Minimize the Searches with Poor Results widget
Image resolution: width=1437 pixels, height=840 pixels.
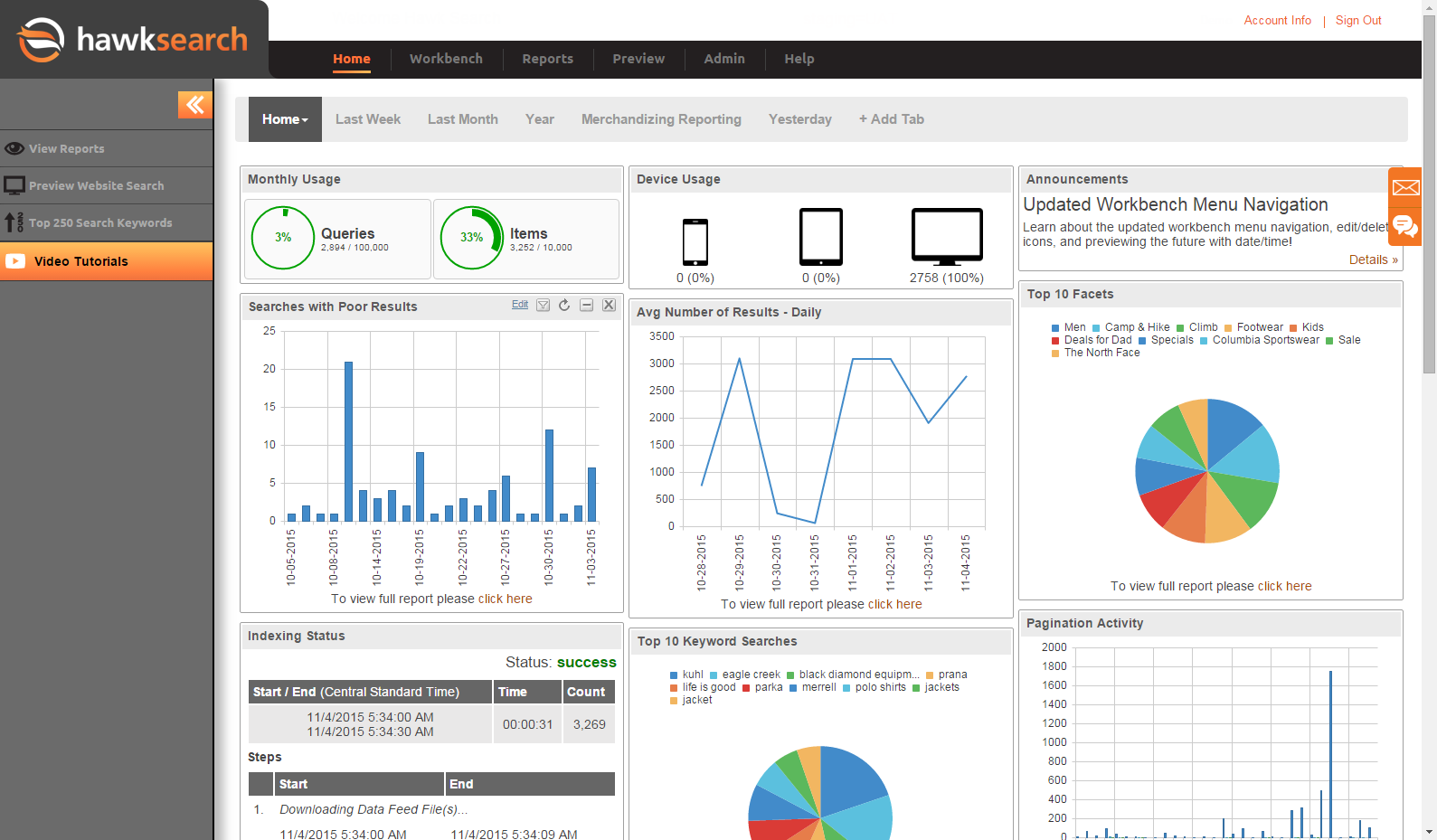click(x=586, y=306)
